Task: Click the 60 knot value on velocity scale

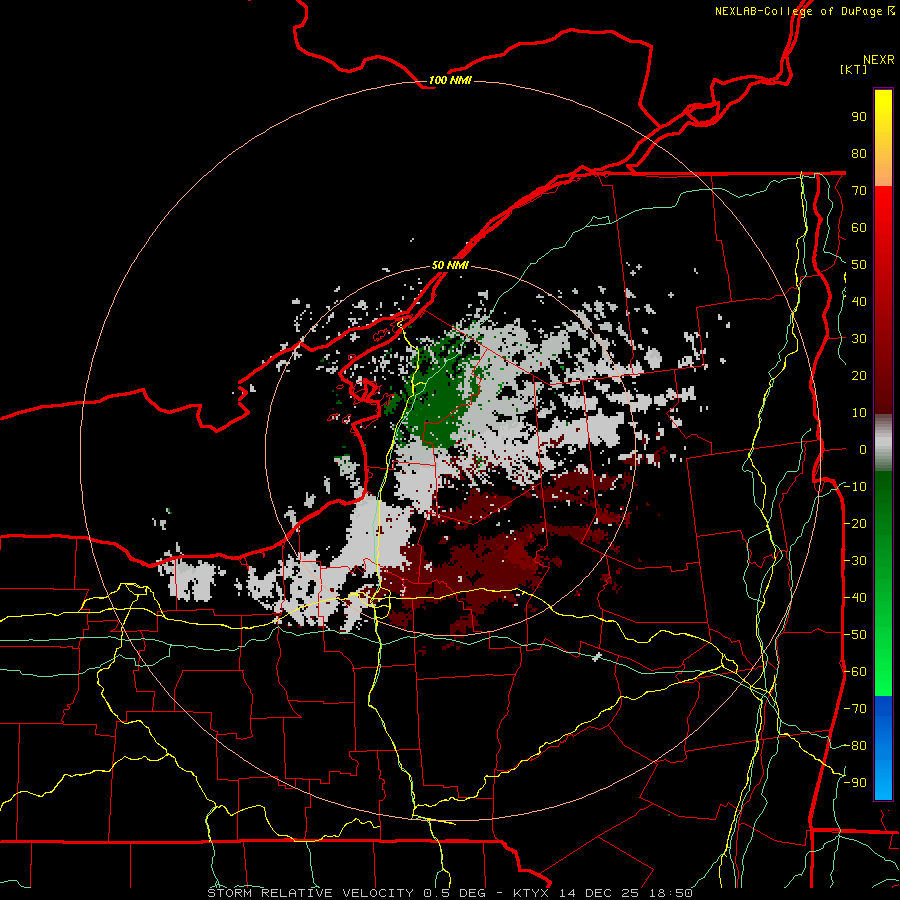Action: (x=859, y=227)
